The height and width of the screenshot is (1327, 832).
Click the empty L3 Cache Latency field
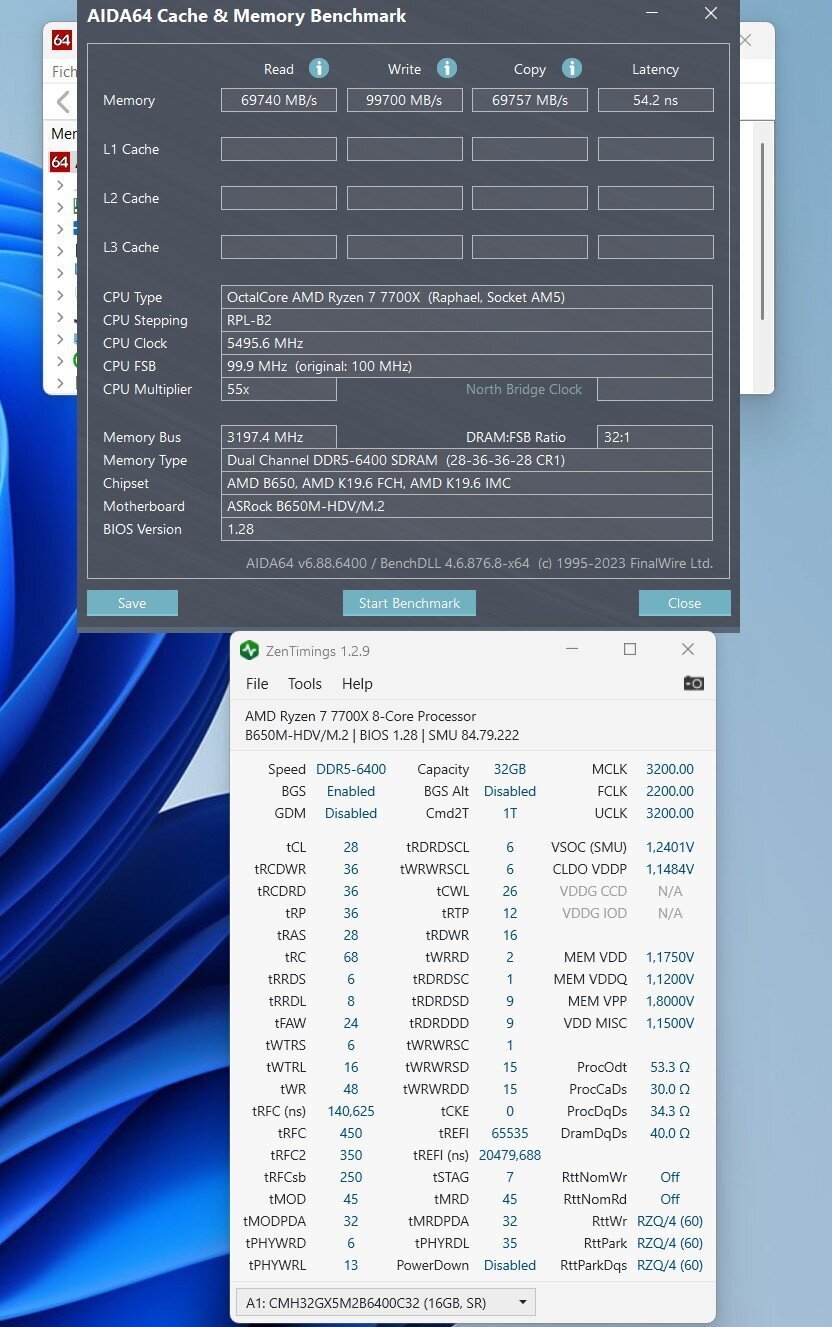point(656,247)
